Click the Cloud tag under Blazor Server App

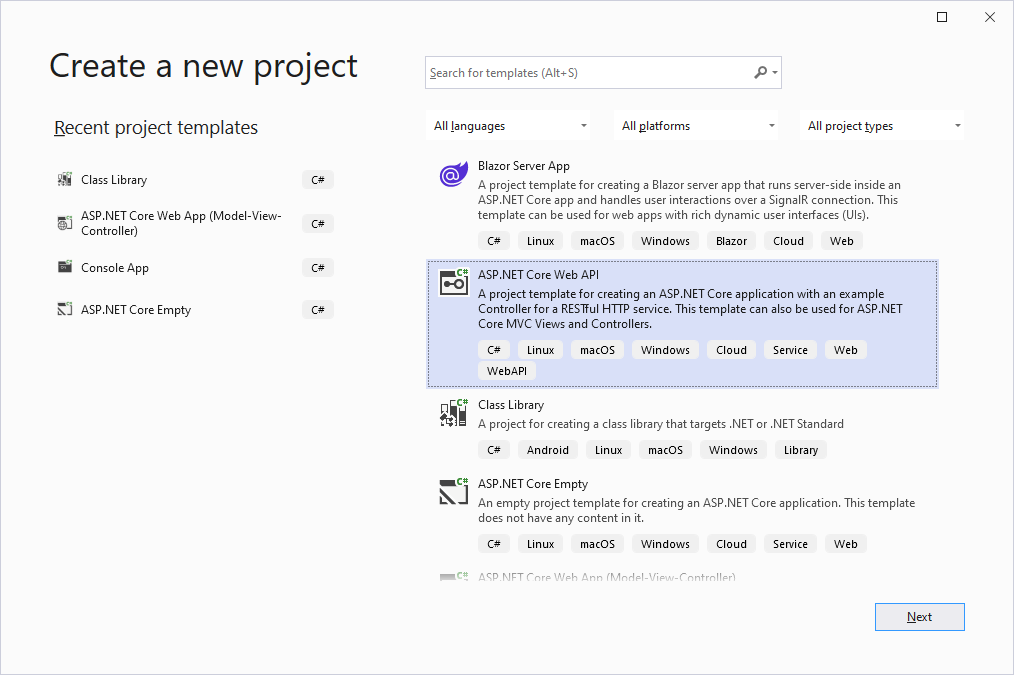pyautogui.click(x=788, y=241)
